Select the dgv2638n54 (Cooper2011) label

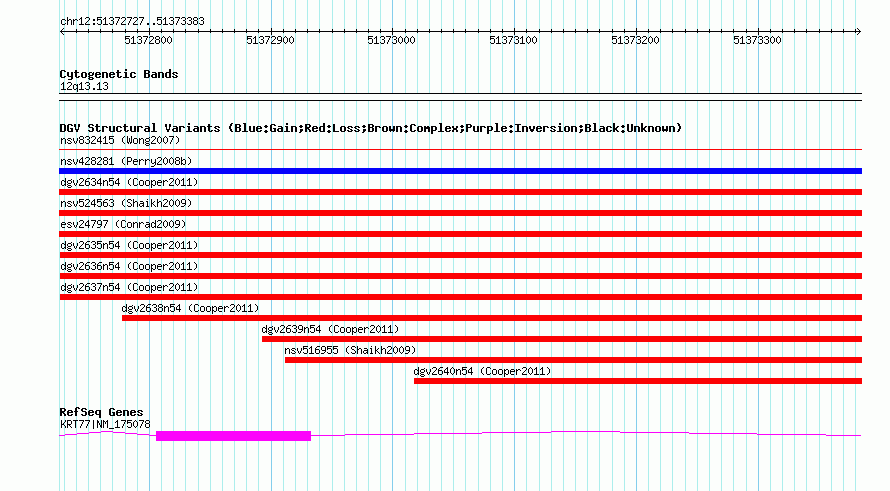pyautogui.click(x=190, y=308)
